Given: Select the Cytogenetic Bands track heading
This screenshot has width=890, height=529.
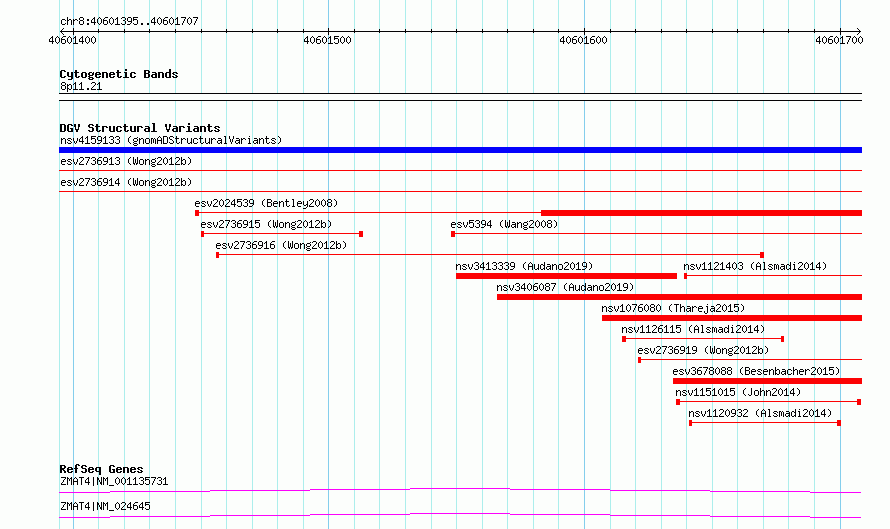Looking at the screenshot, I should click(119, 74).
